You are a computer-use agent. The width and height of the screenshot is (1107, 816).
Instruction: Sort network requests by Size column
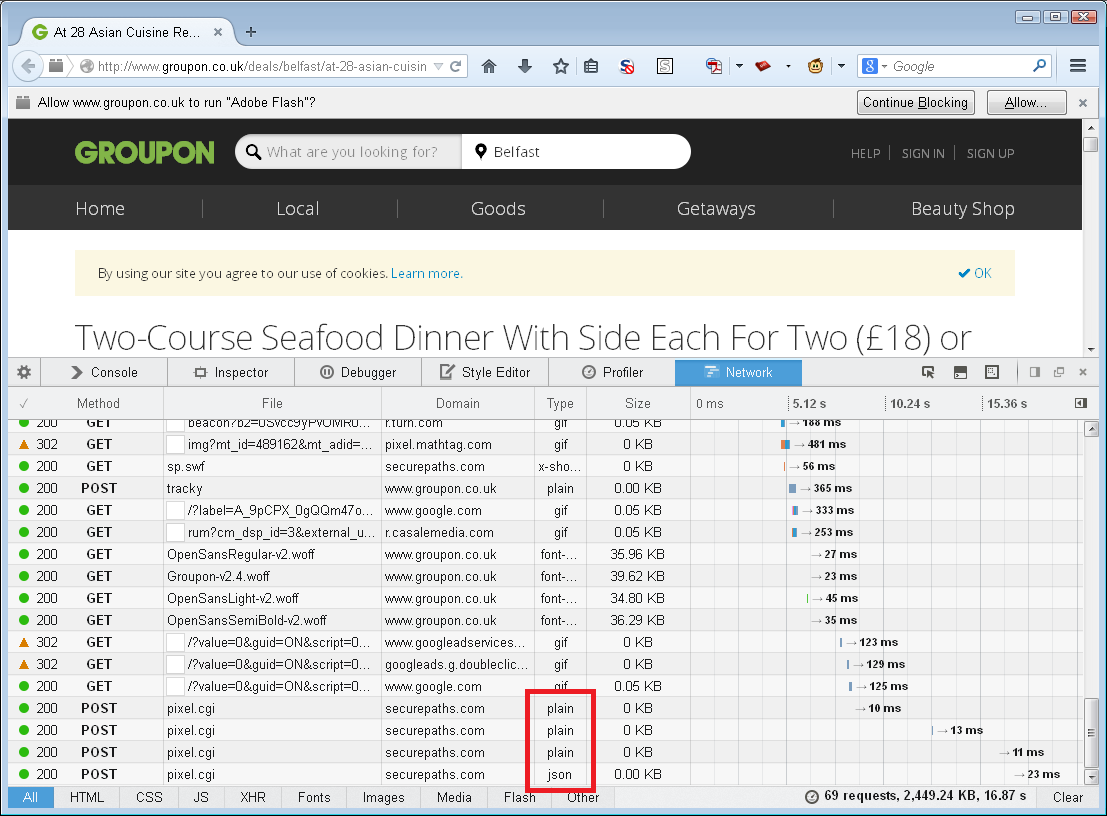tap(638, 403)
